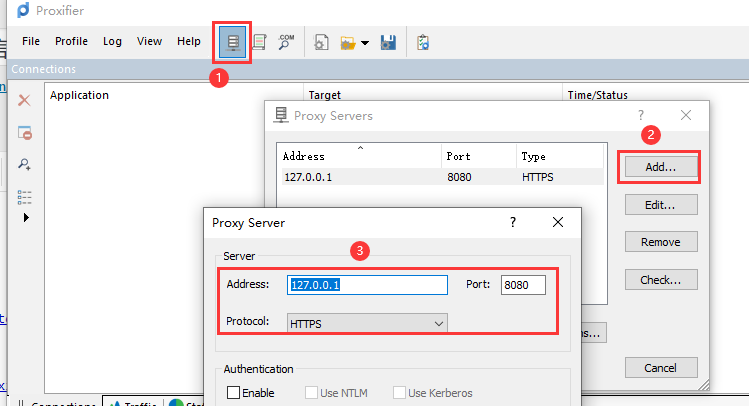
Task: Open the Log menu
Action: (x=112, y=42)
